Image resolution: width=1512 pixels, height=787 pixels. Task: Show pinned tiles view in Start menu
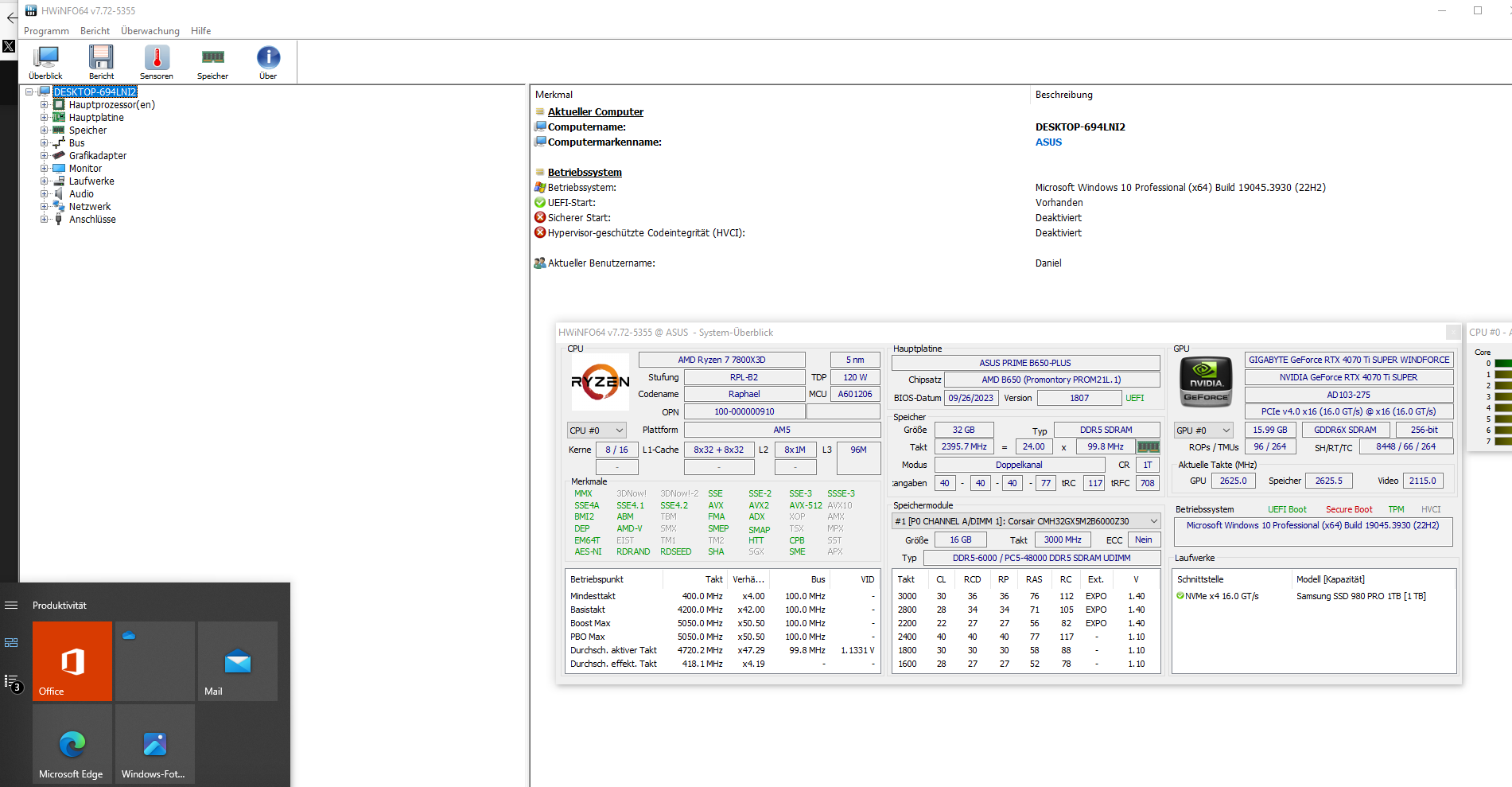click(11, 642)
